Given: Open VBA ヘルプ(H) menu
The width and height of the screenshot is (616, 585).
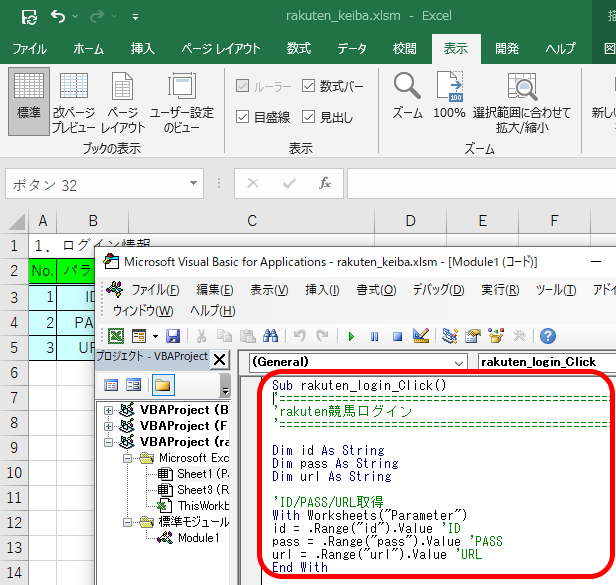Looking at the screenshot, I should coord(213,311).
